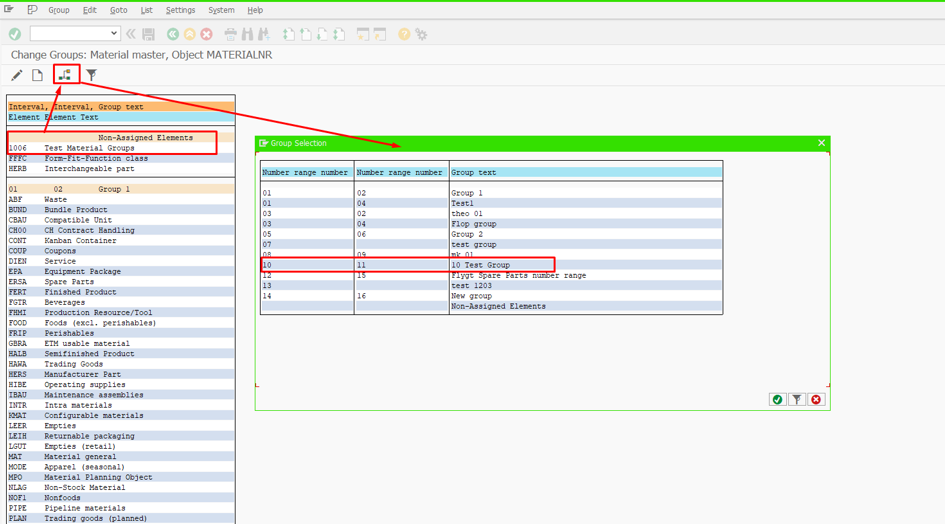Screen dimensions: 945x529
Task: Click the funnel Filter icon in application toolbar
Action: [92, 75]
